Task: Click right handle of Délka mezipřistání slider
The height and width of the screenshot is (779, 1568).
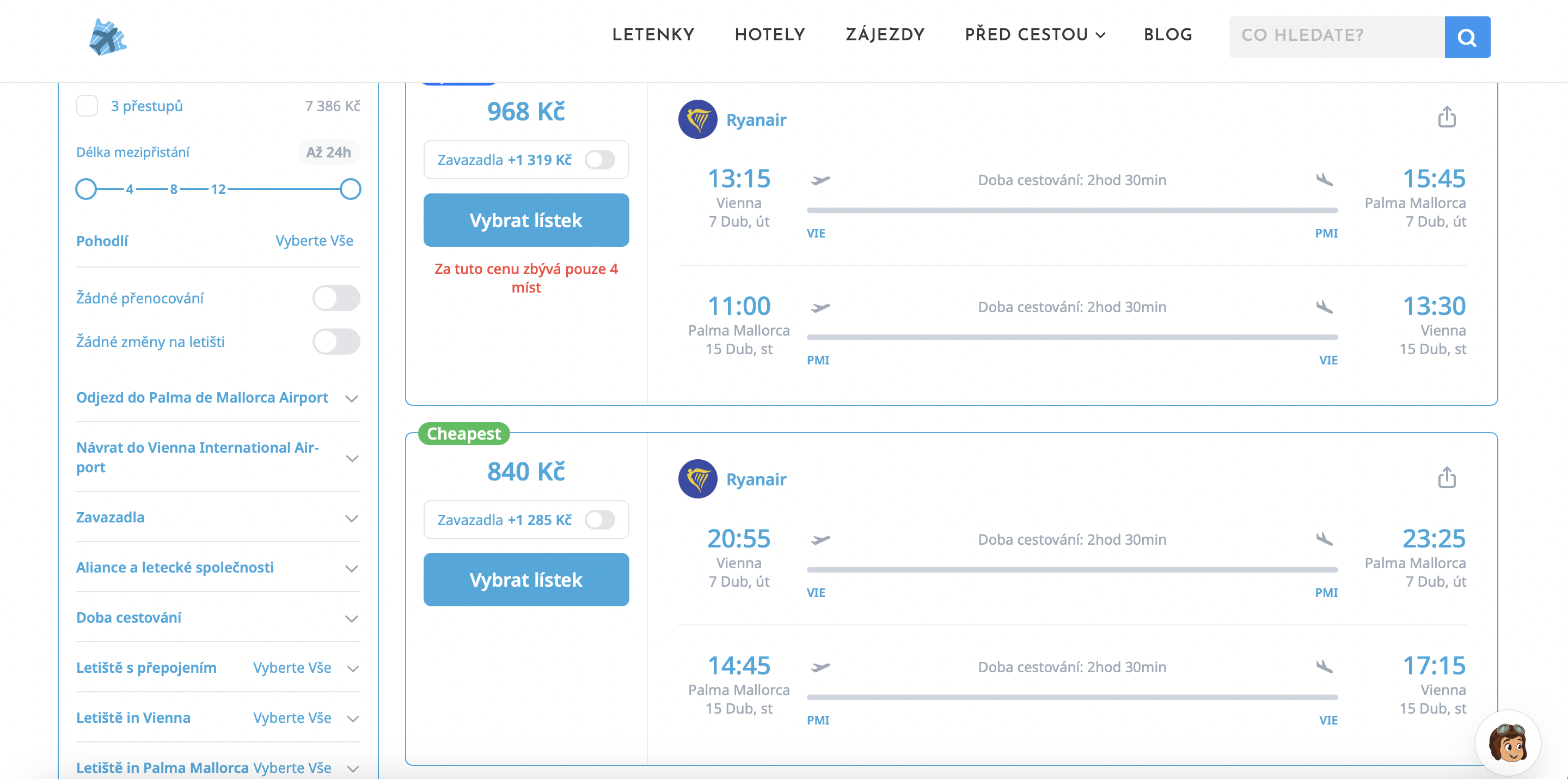Action: click(351, 190)
